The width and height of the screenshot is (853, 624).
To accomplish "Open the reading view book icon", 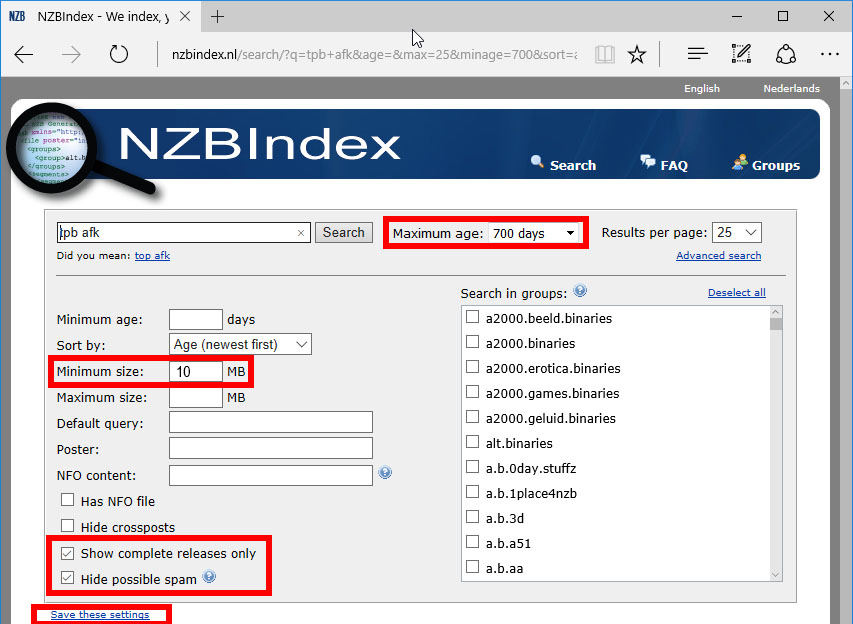I will (604, 54).
